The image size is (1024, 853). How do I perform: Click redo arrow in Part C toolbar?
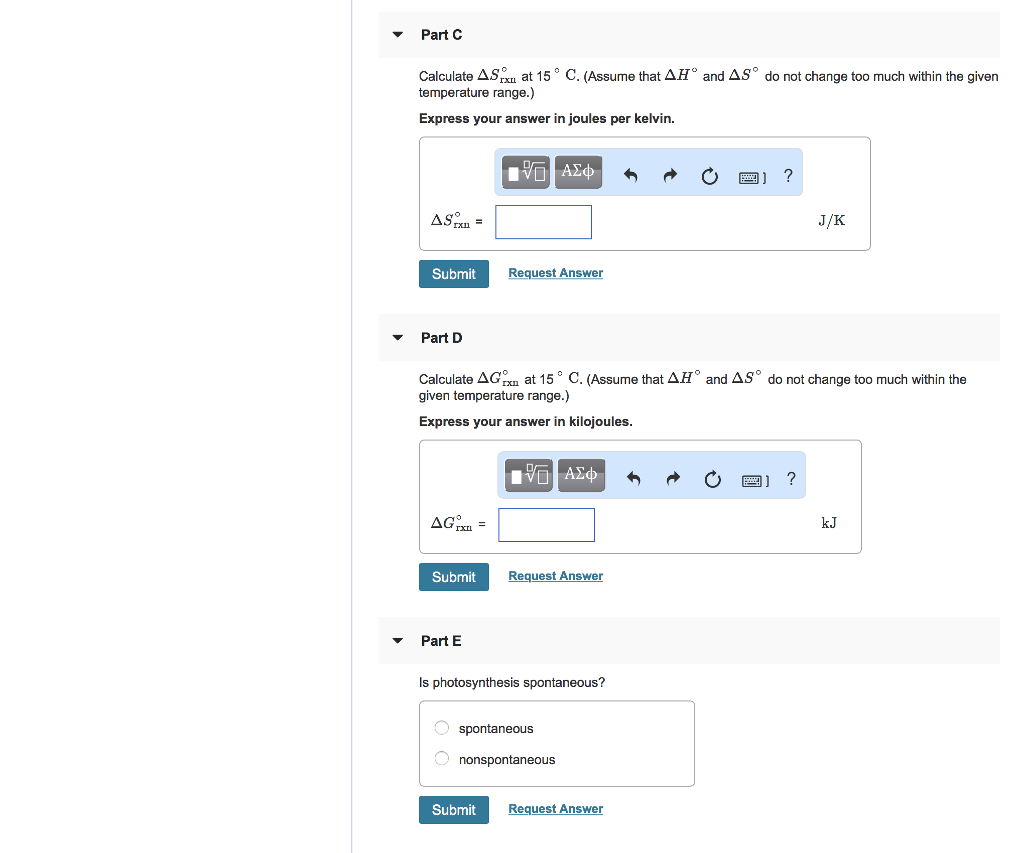pos(670,176)
